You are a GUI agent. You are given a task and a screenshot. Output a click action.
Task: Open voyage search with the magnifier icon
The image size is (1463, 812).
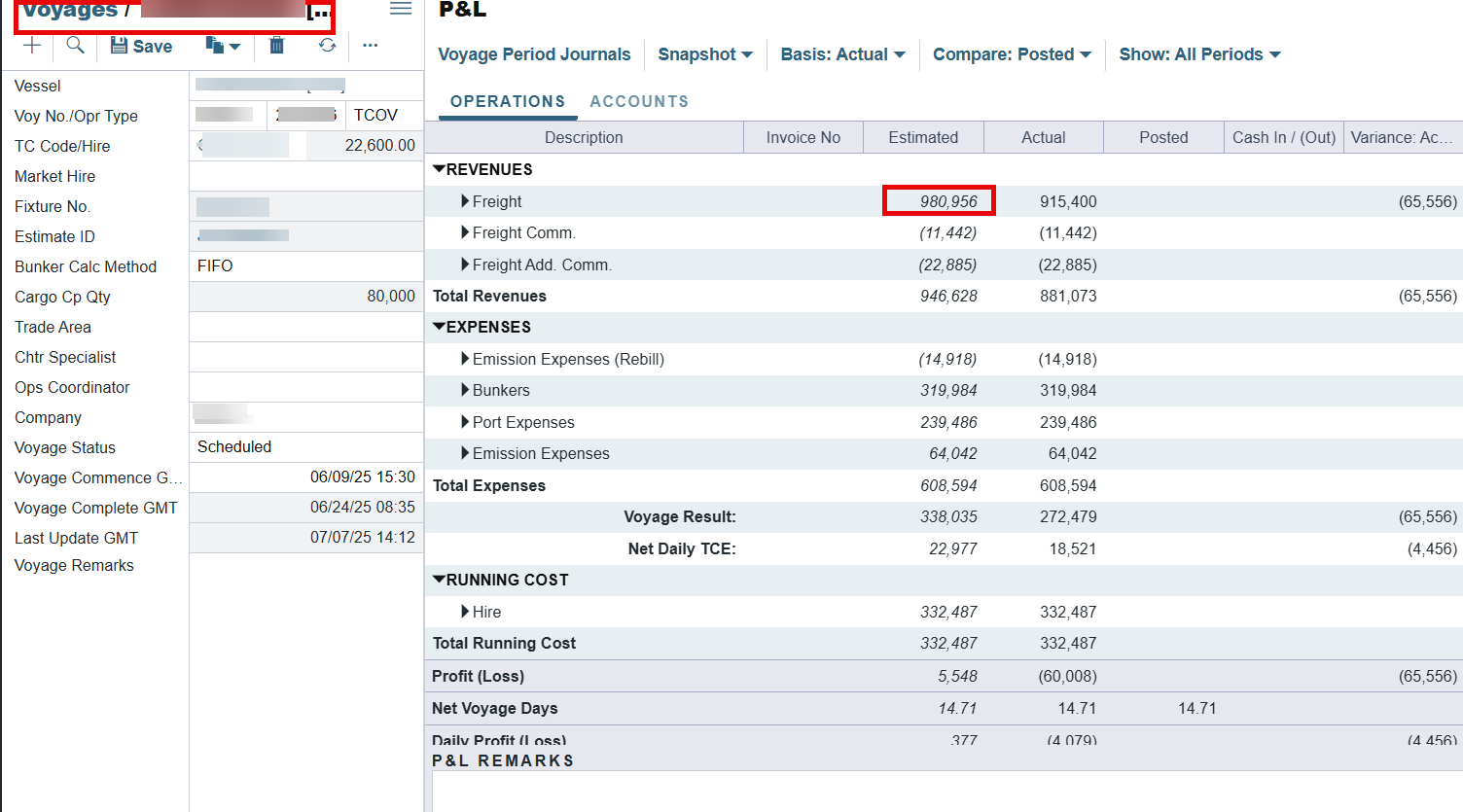[75, 46]
